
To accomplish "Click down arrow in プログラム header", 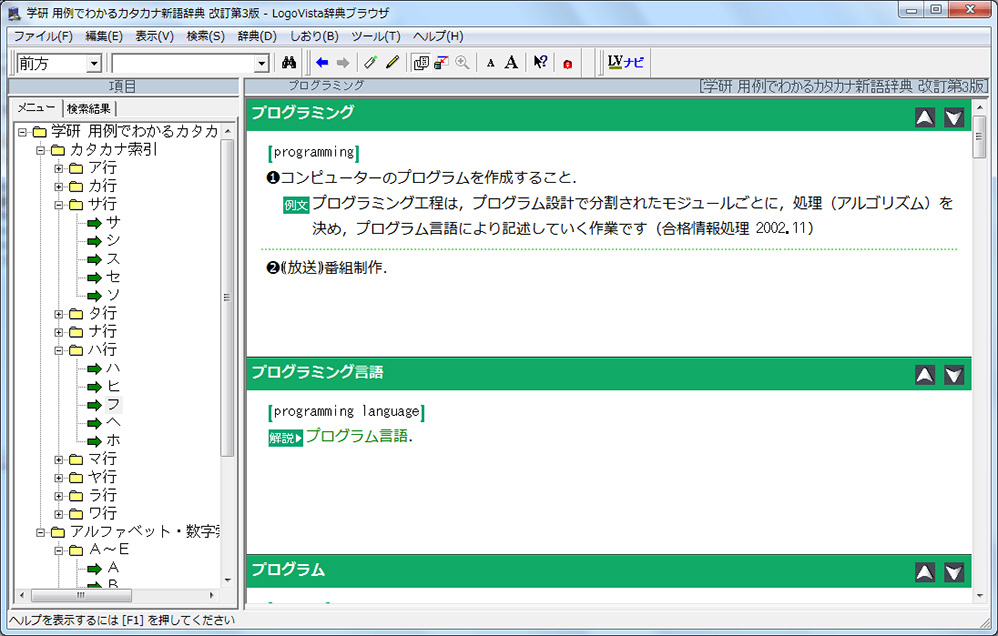I will pos(953,572).
